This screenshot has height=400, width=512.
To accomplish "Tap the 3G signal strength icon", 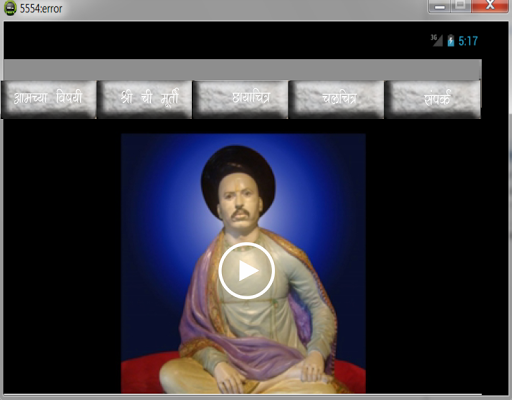I will tap(436, 40).
